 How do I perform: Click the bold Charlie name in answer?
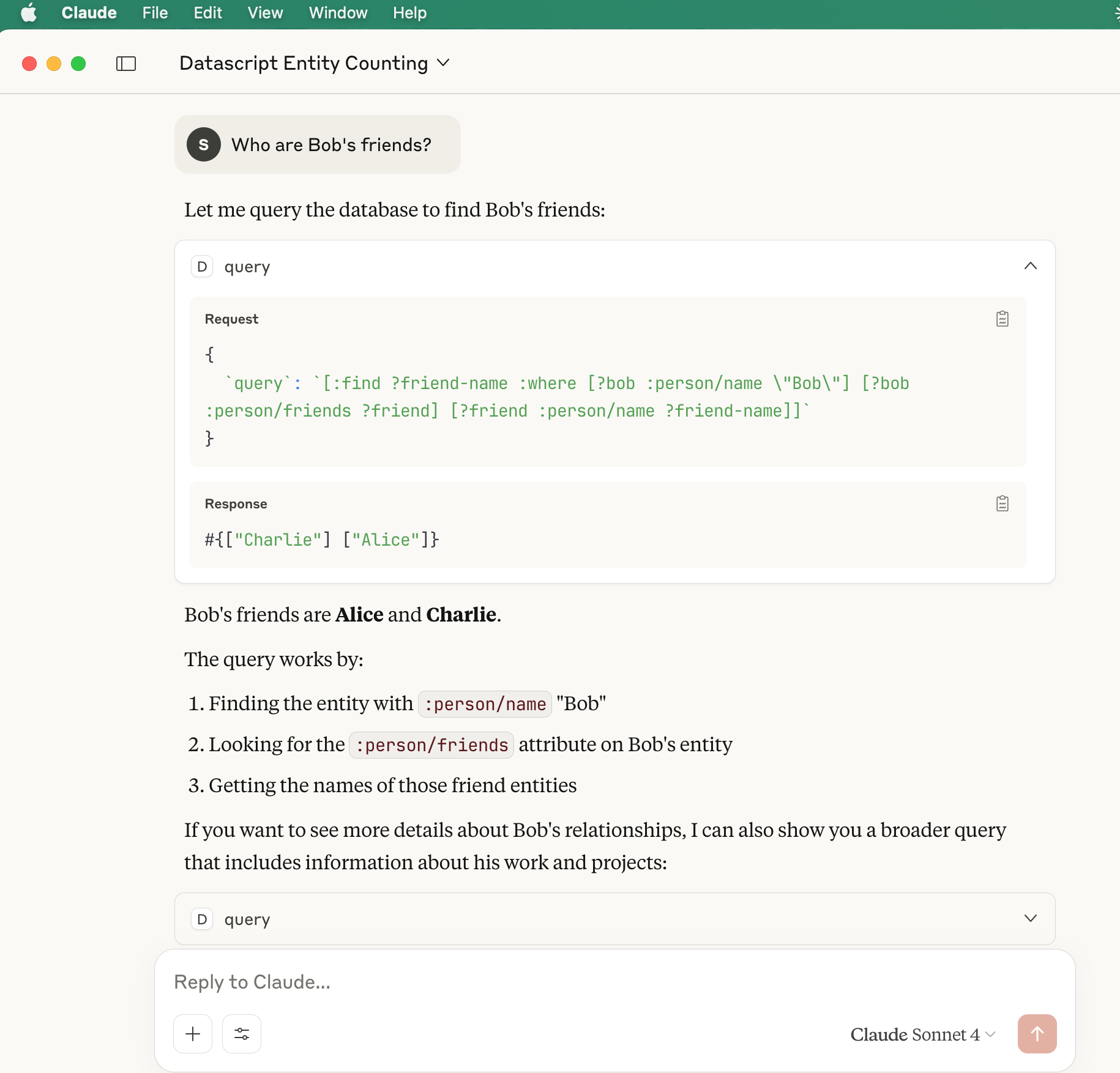(461, 614)
